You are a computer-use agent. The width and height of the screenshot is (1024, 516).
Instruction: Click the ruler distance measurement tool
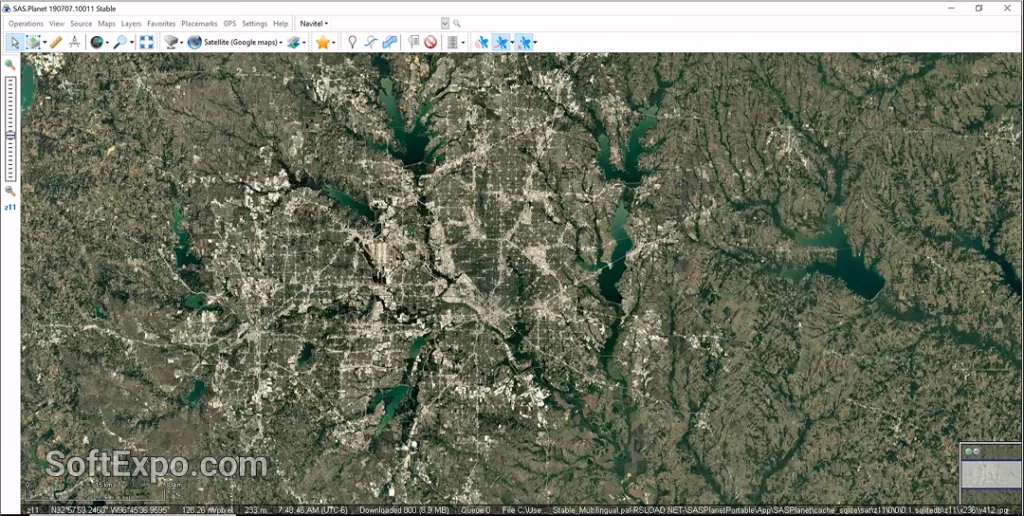pos(56,42)
